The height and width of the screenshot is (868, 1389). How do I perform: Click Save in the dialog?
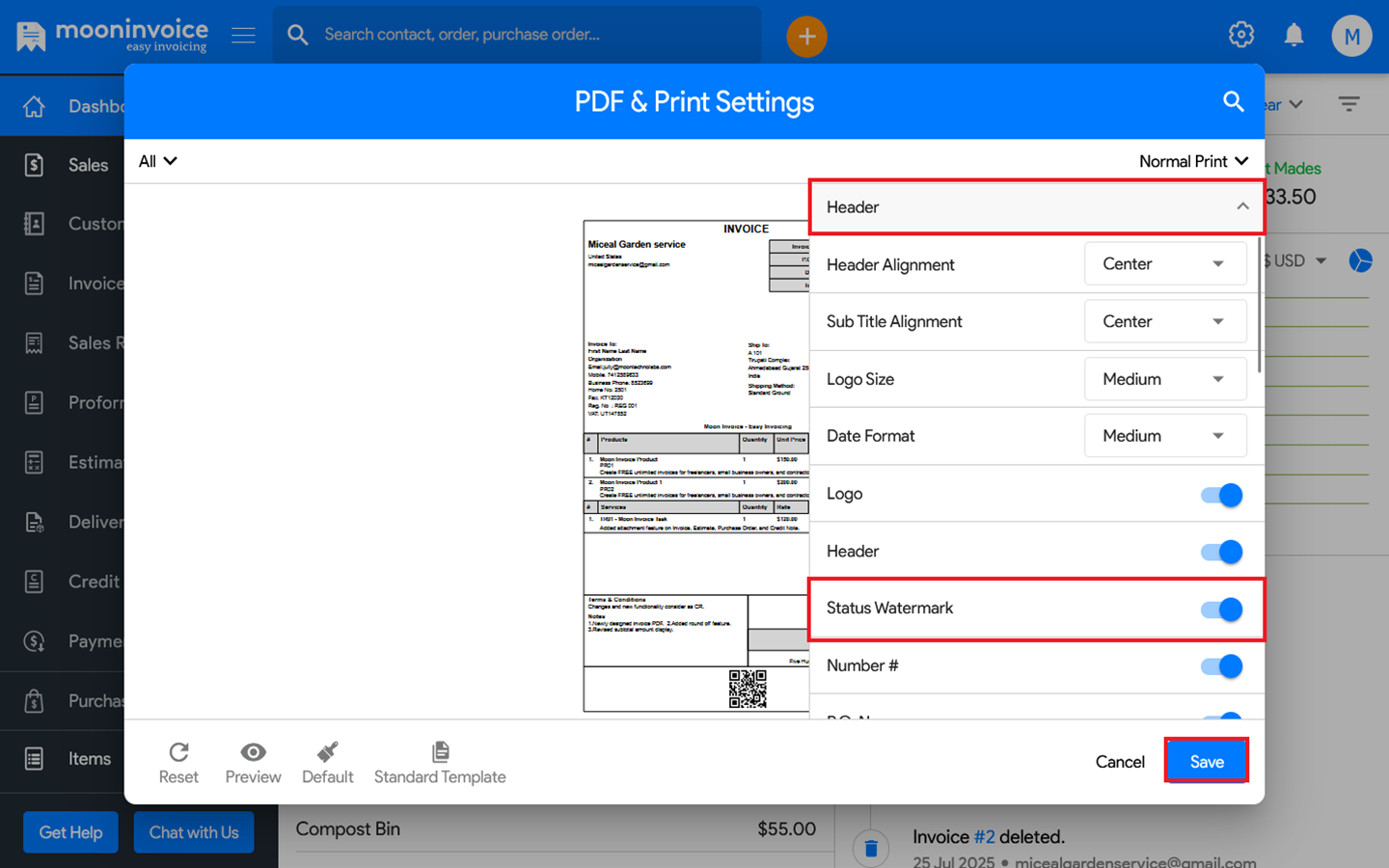1207,761
